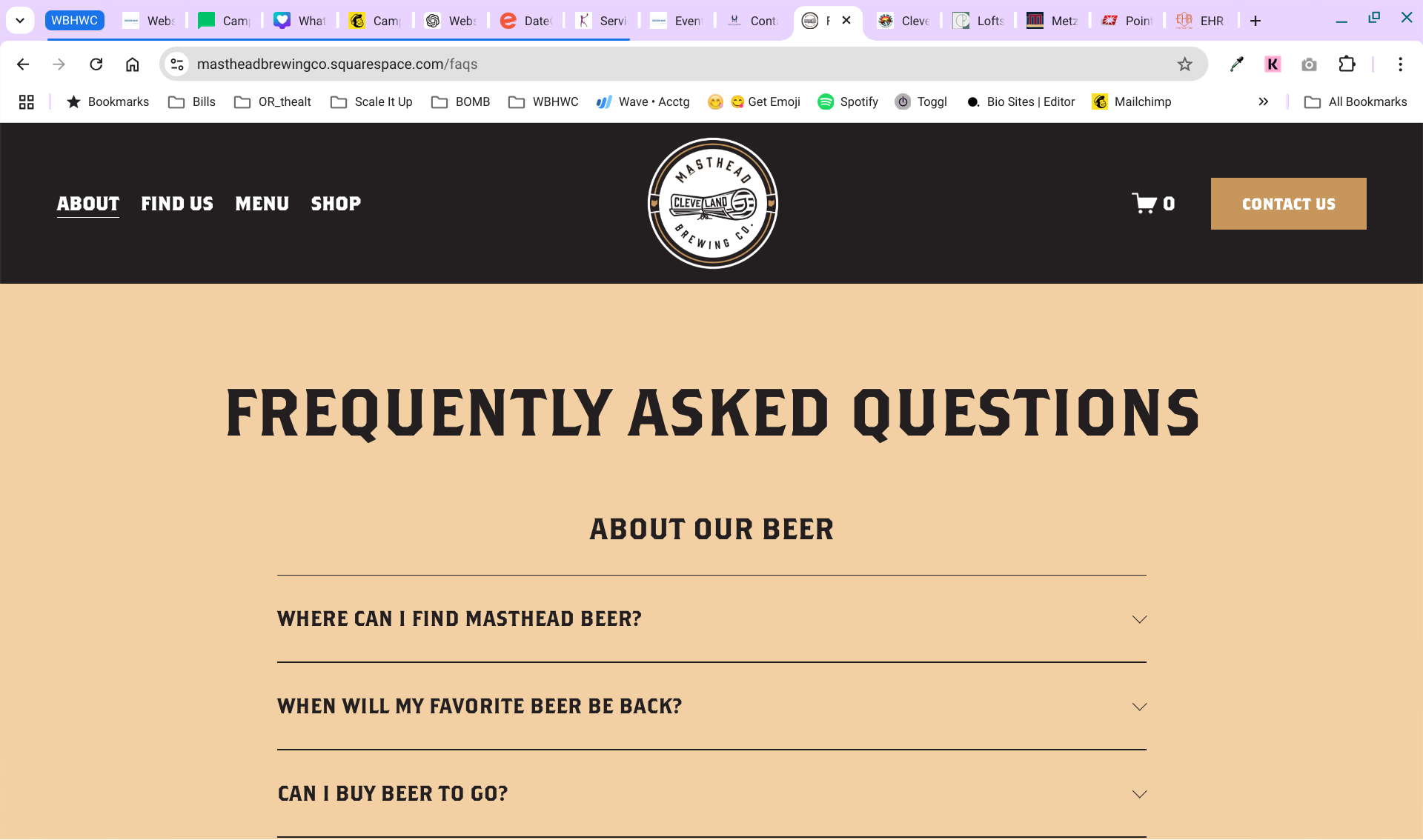1423x840 pixels.
Task: Reload the page
Action: [x=96, y=64]
